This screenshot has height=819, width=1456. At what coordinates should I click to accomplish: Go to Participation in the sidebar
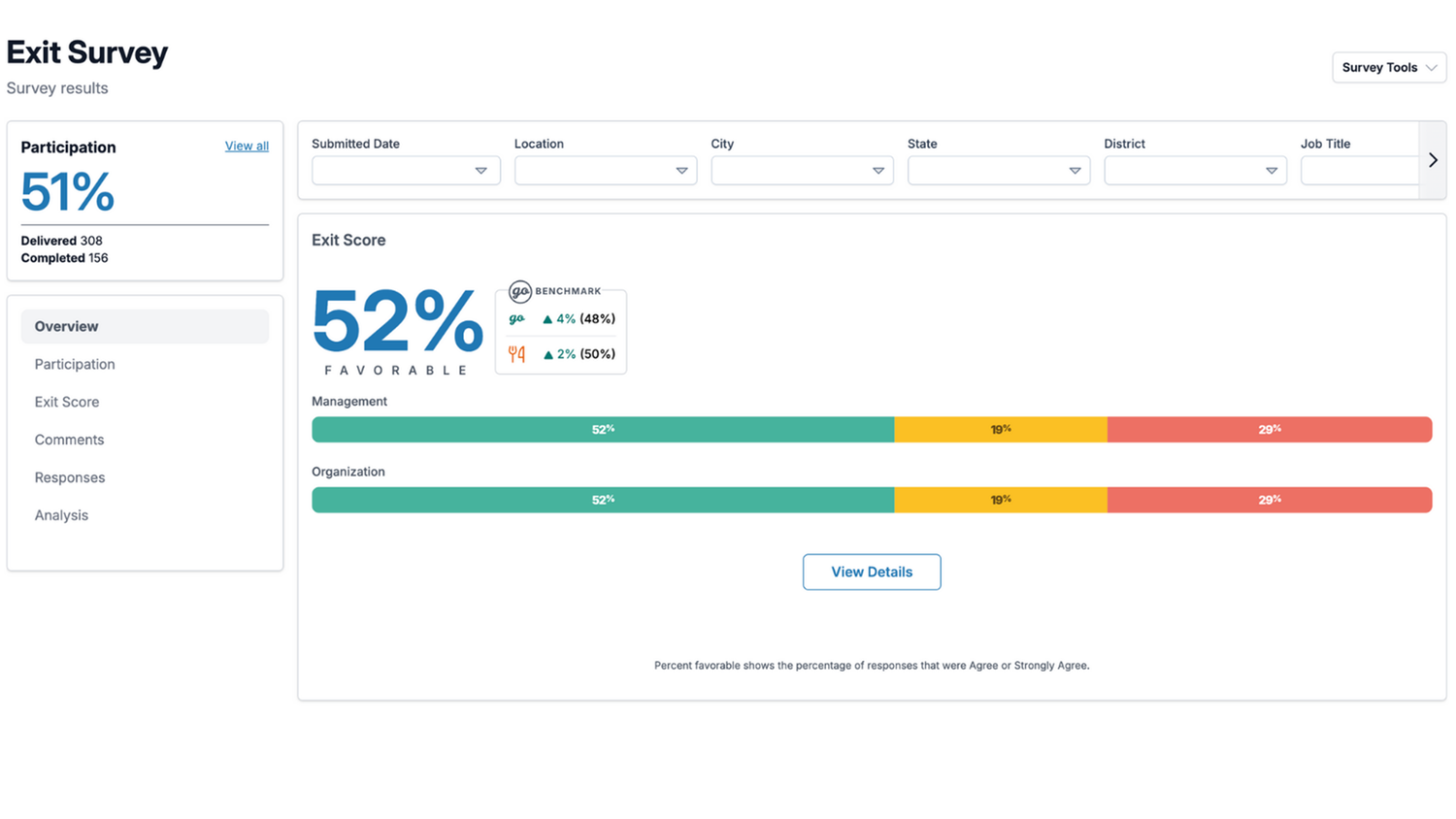click(x=75, y=364)
